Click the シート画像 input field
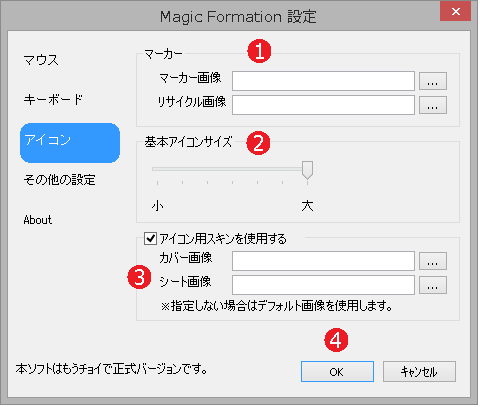 pos(323,285)
